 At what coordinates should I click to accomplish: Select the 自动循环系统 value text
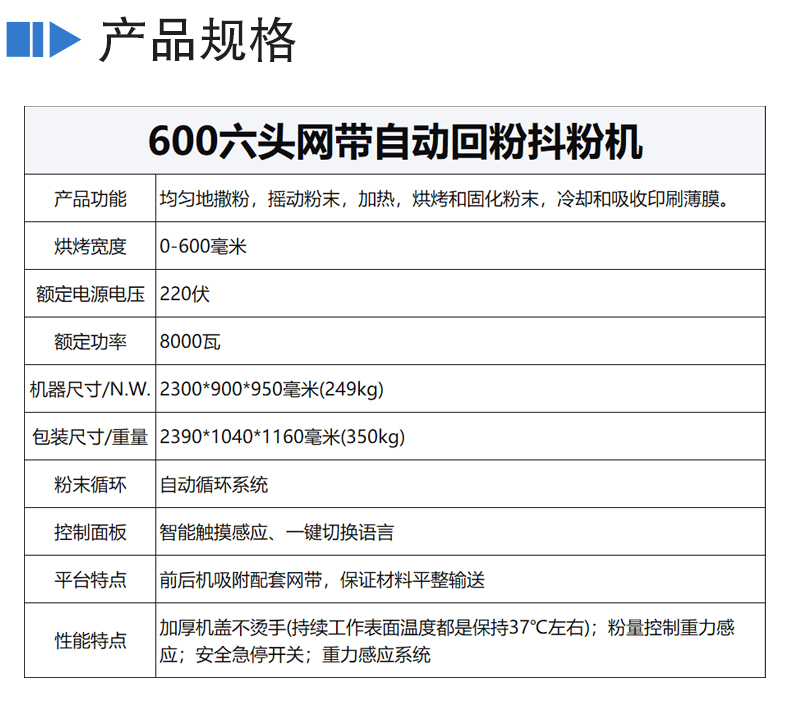point(214,485)
